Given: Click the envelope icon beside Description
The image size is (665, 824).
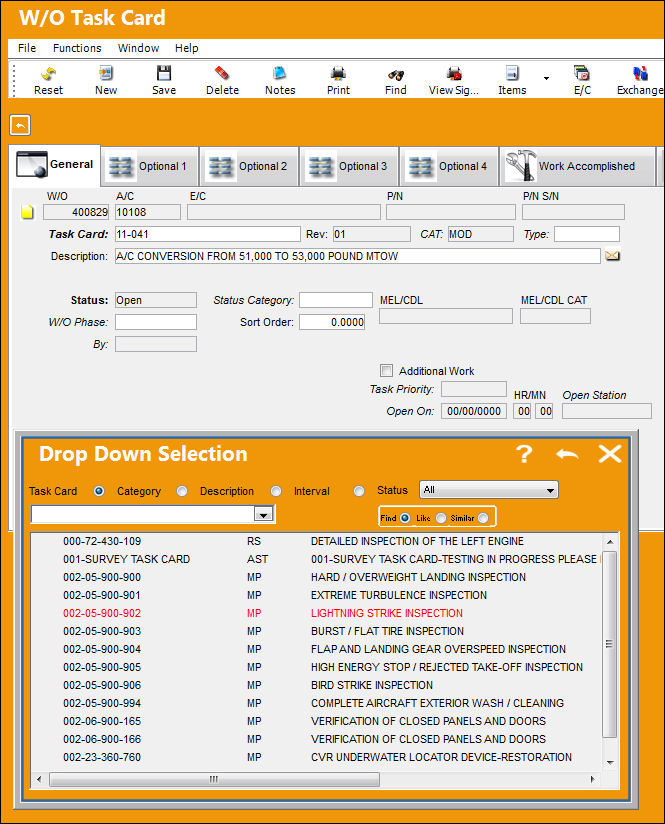Looking at the screenshot, I should (x=612, y=256).
